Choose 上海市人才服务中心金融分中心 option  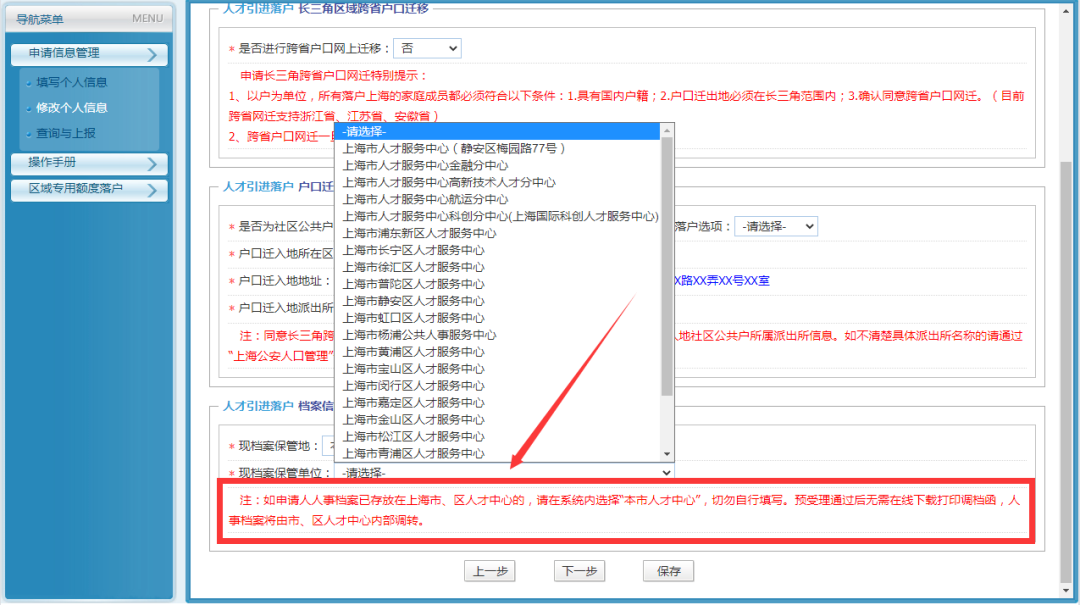[425, 165]
